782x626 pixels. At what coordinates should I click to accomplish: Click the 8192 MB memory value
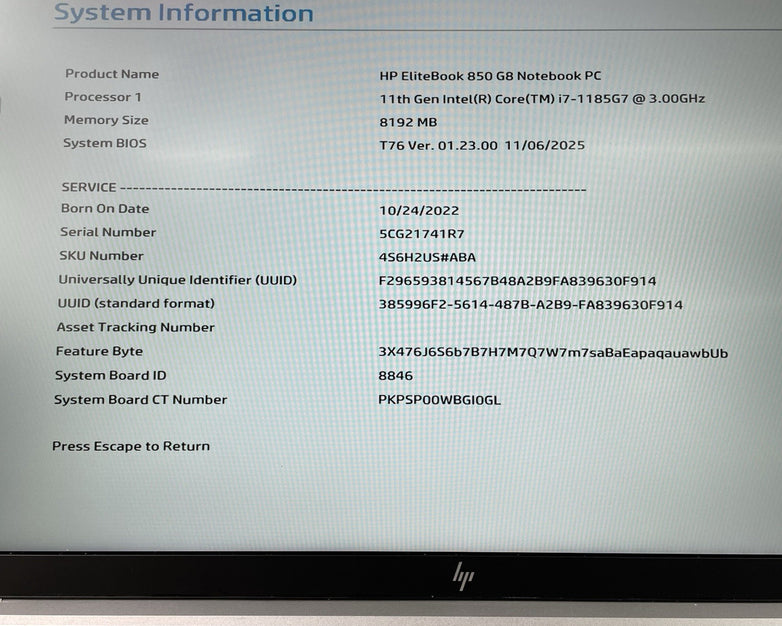click(x=408, y=122)
